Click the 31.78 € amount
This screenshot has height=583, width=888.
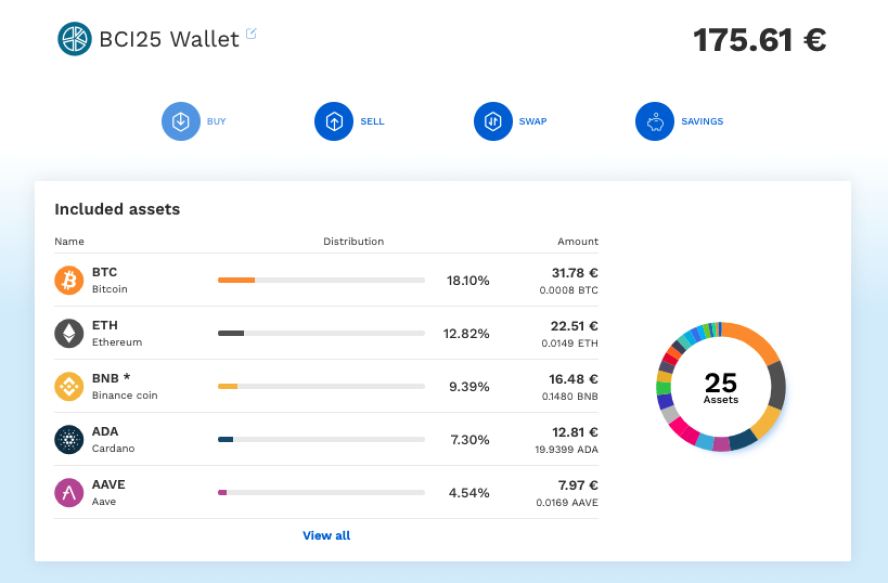575,273
